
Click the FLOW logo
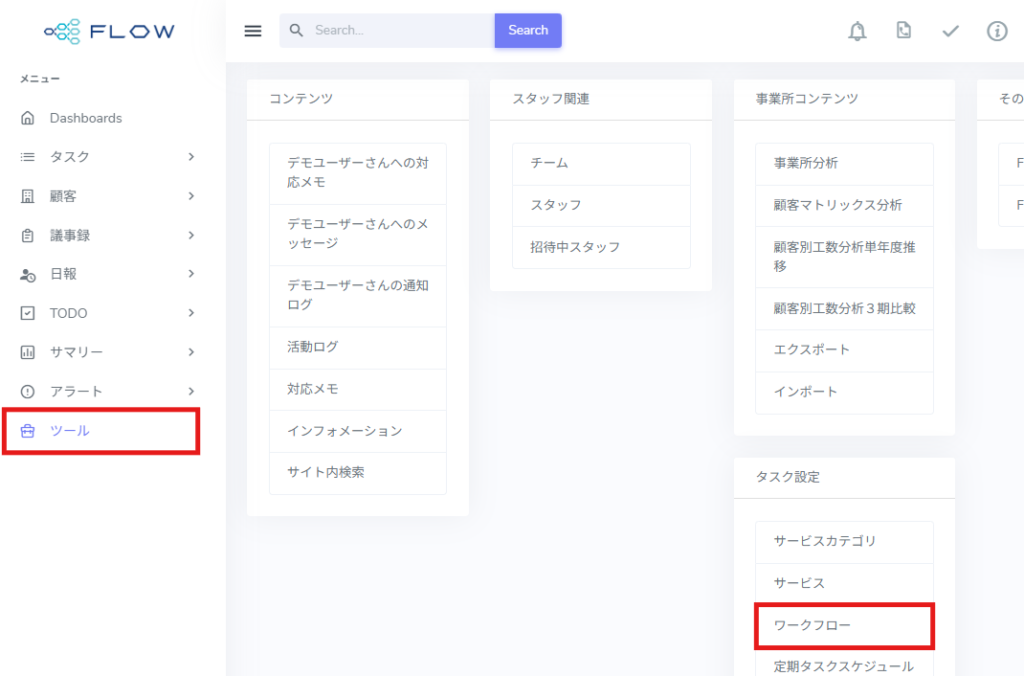pyautogui.click(x=110, y=31)
